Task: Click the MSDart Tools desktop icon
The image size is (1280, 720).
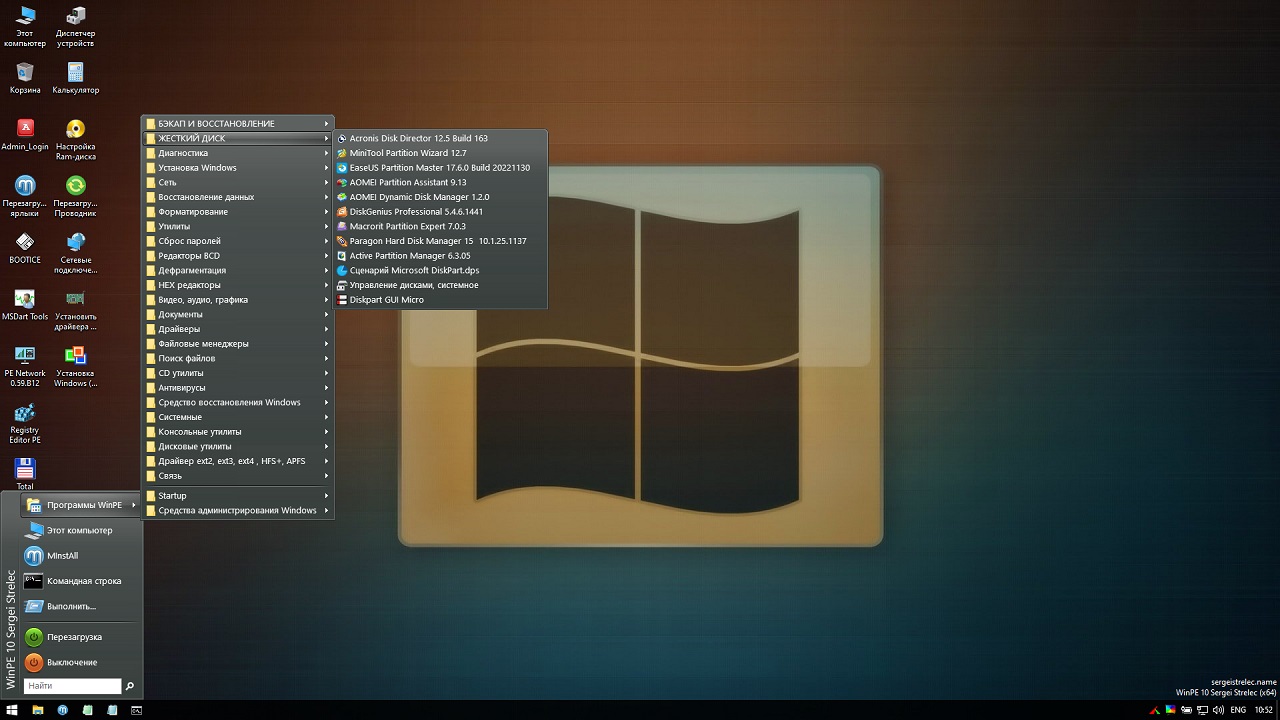Action: click(25, 300)
